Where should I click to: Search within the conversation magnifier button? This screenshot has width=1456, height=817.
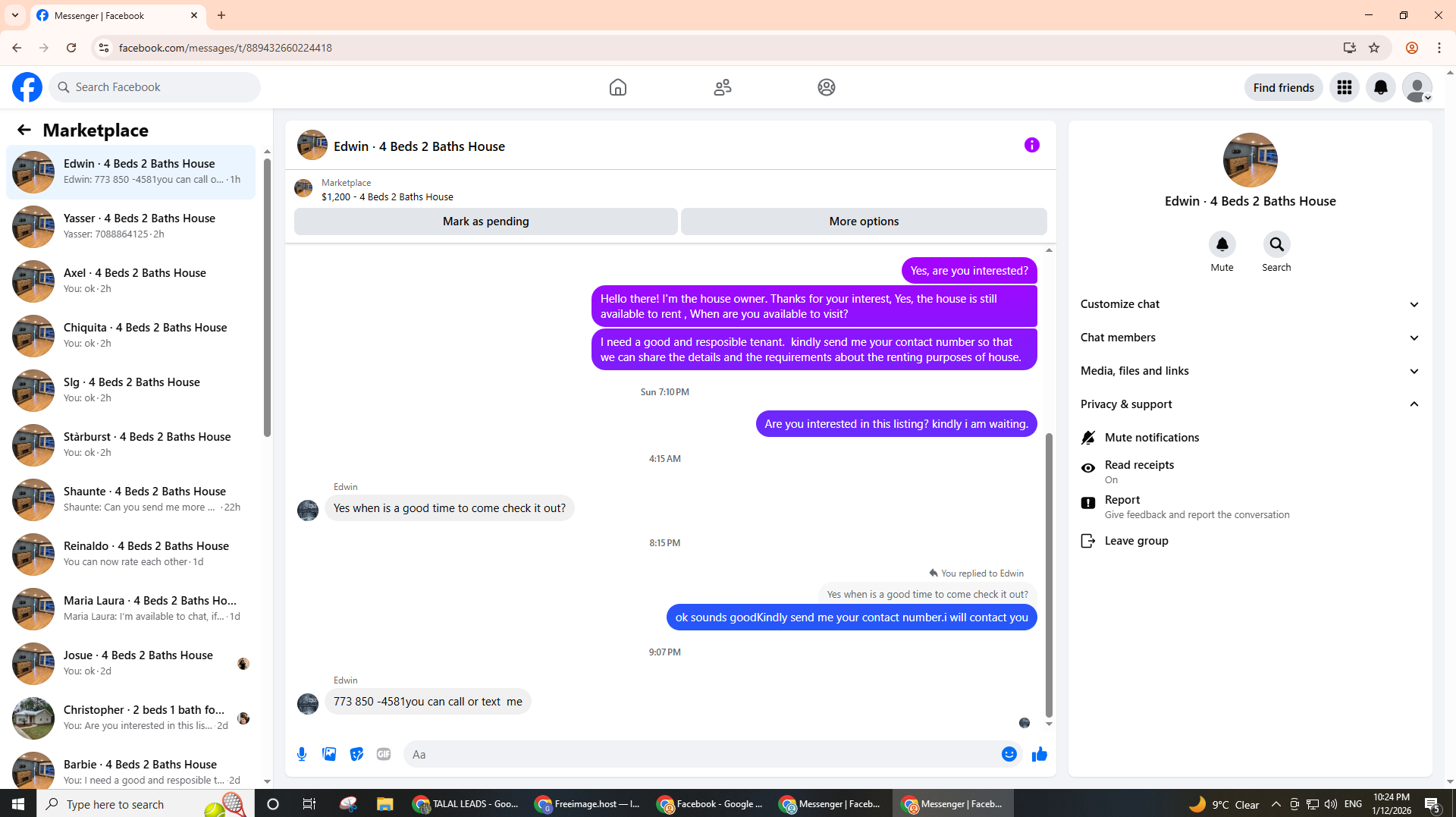click(x=1277, y=244)
